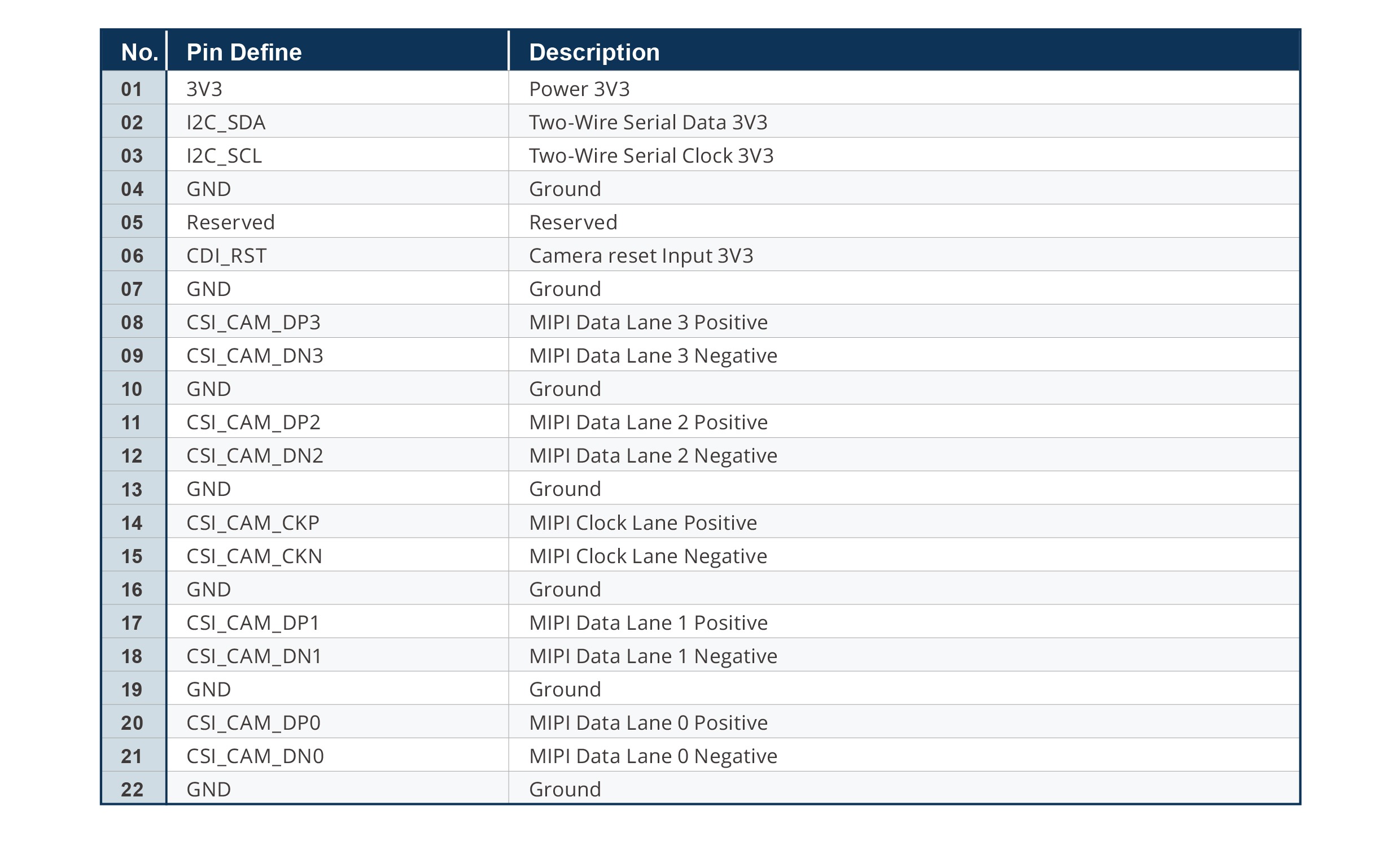Click the CSI_CAM_DN0 pin cell

click(x=255, y=756)
